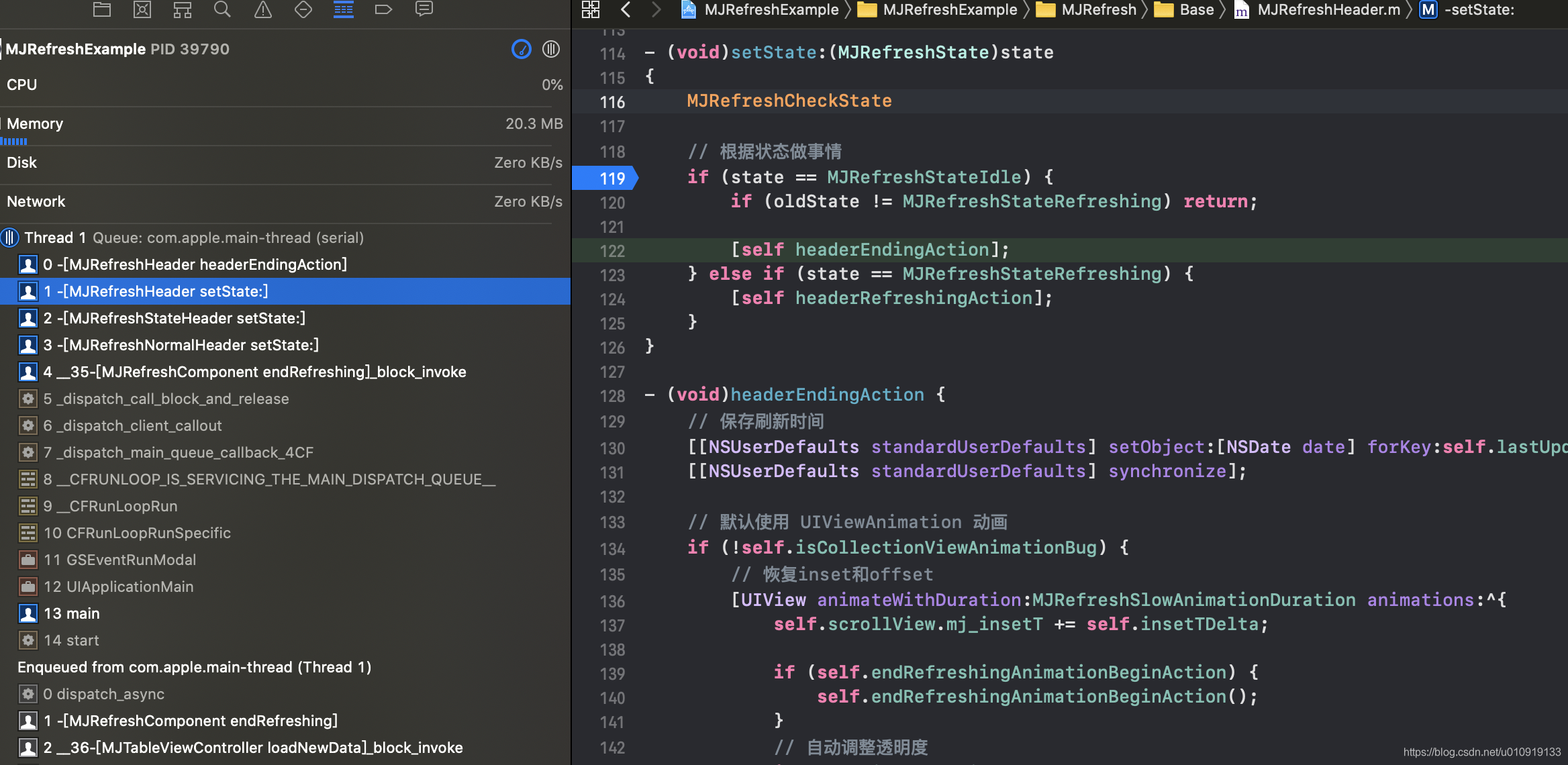Open the Test navigator diamond icon
1568x765 pixels.
(303, 9)
